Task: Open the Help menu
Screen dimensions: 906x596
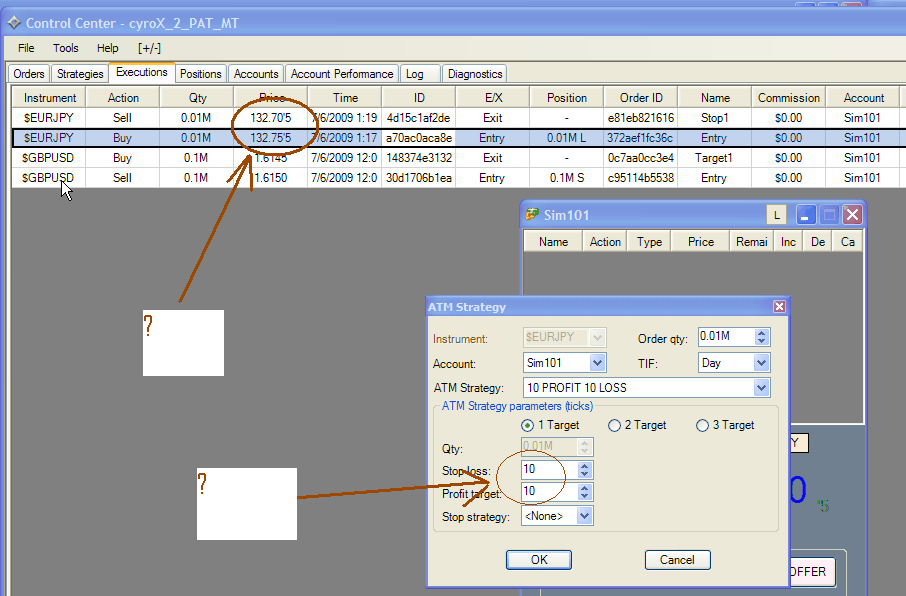Action: coord(107,48)
